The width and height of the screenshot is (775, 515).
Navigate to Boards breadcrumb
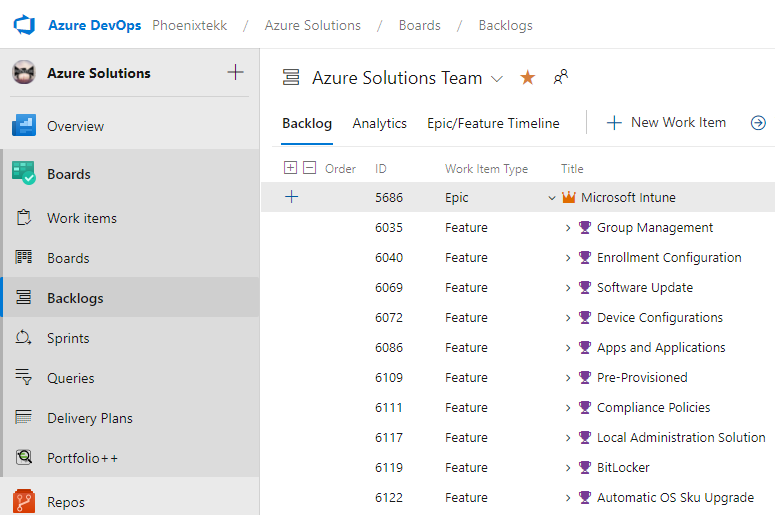coord(419,25)
